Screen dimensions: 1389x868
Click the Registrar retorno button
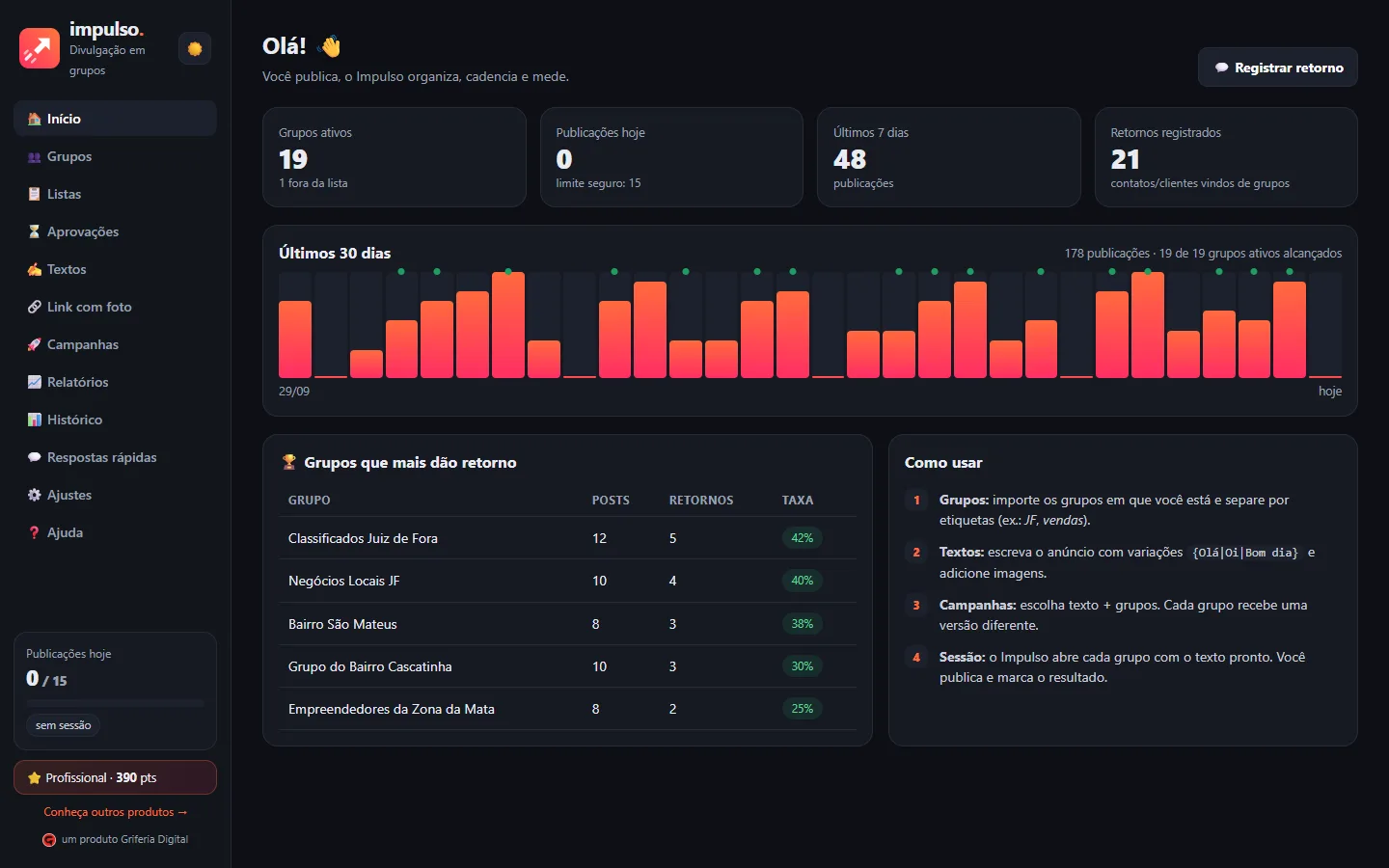[x=1277, y=68]
